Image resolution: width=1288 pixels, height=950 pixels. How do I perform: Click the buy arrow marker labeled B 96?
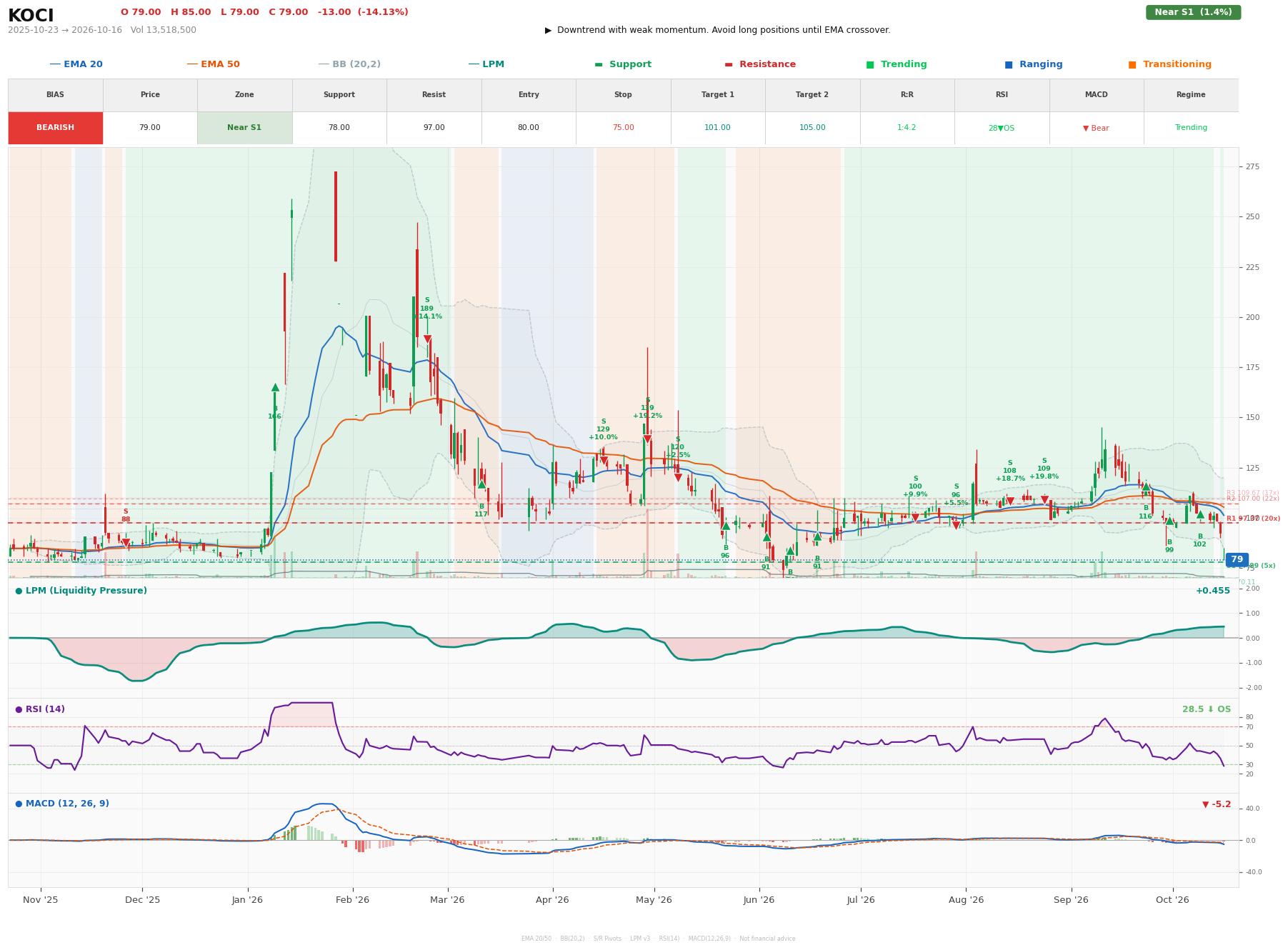(726, 526)
